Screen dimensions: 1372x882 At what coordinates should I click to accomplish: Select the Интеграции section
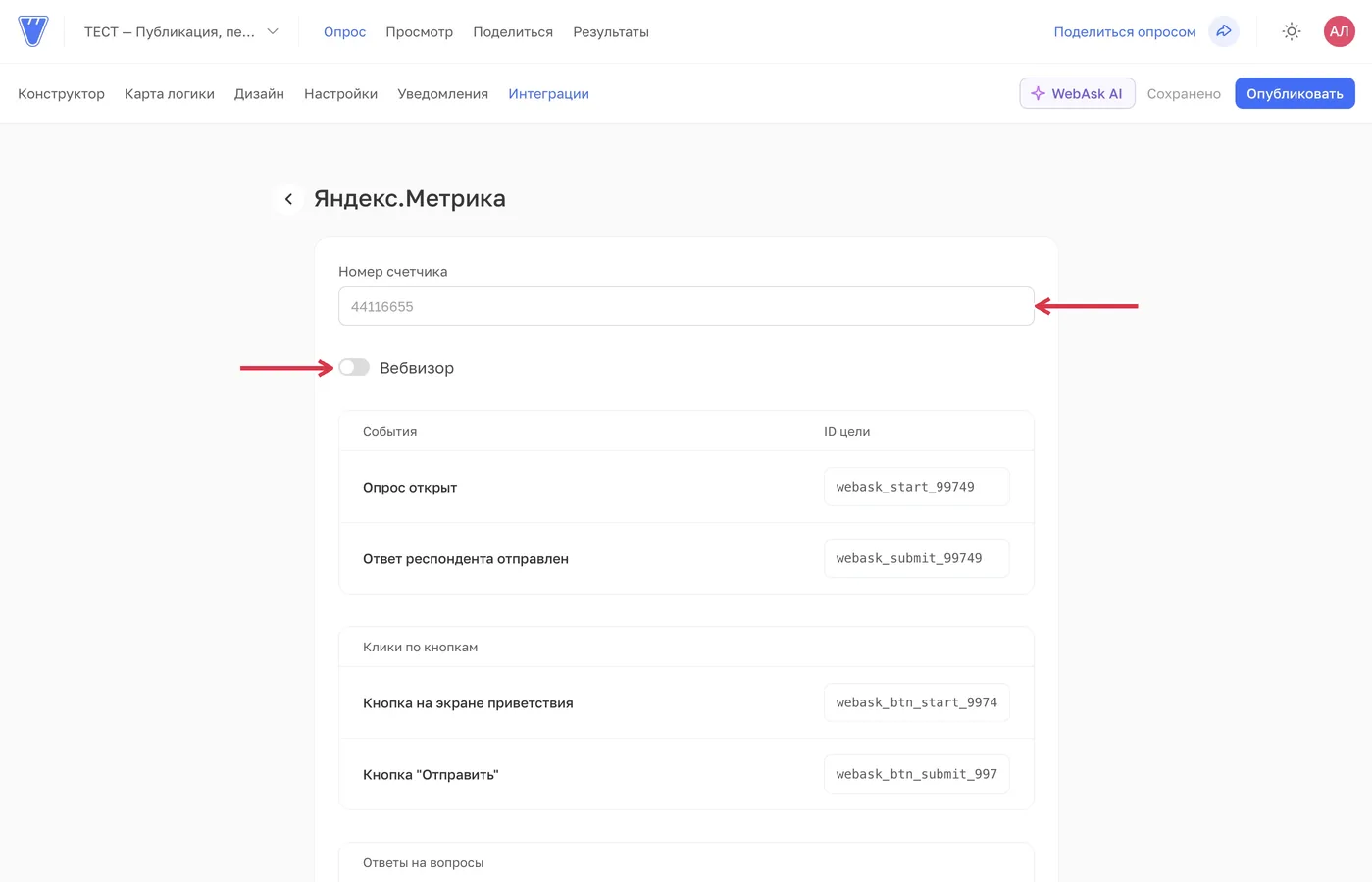click(x=548, y=94)
